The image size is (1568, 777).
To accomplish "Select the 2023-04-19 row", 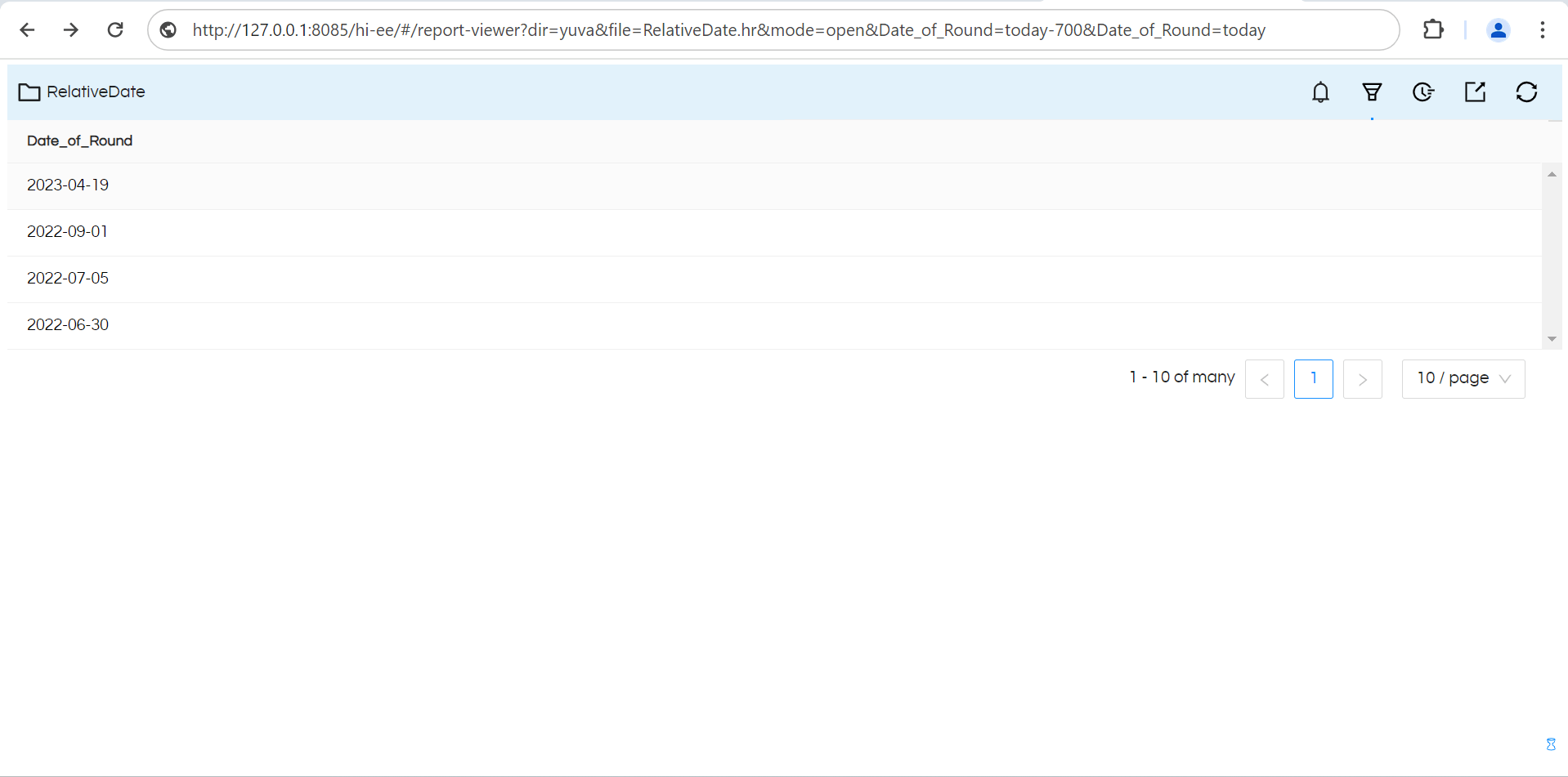I will pyautogui.click(x=774, y=185).
